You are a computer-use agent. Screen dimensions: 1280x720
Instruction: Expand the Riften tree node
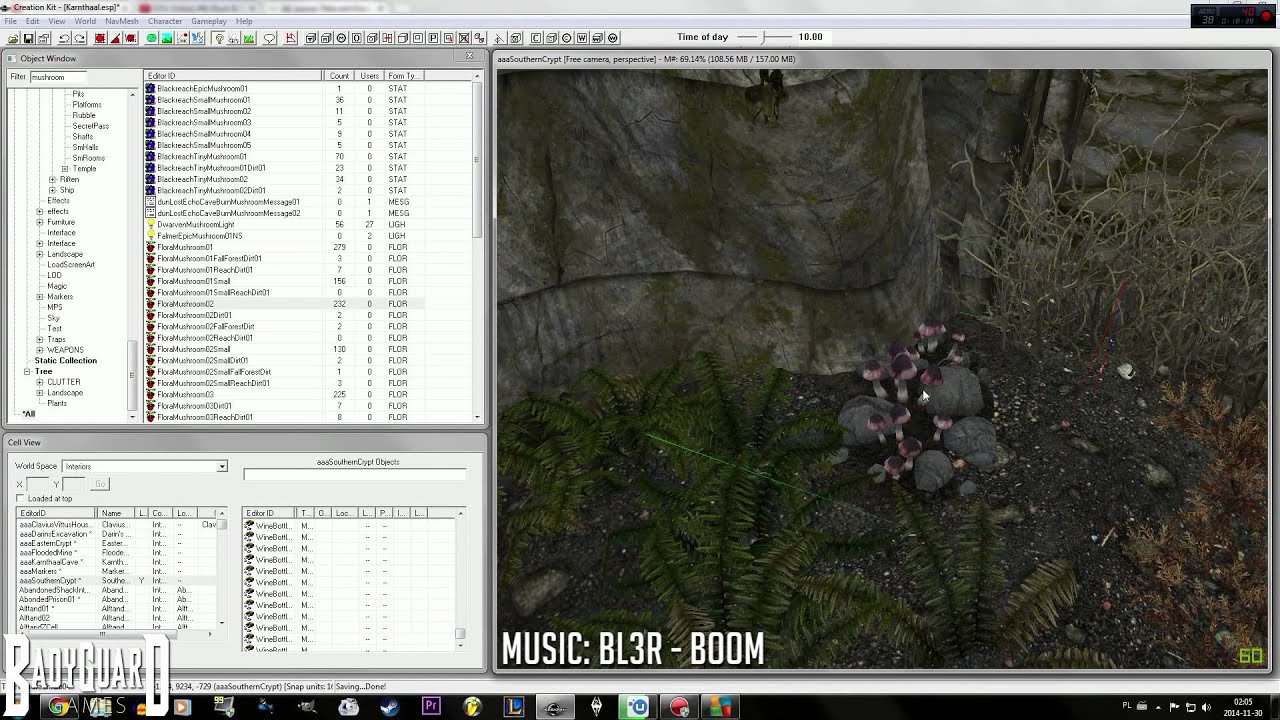52,179
